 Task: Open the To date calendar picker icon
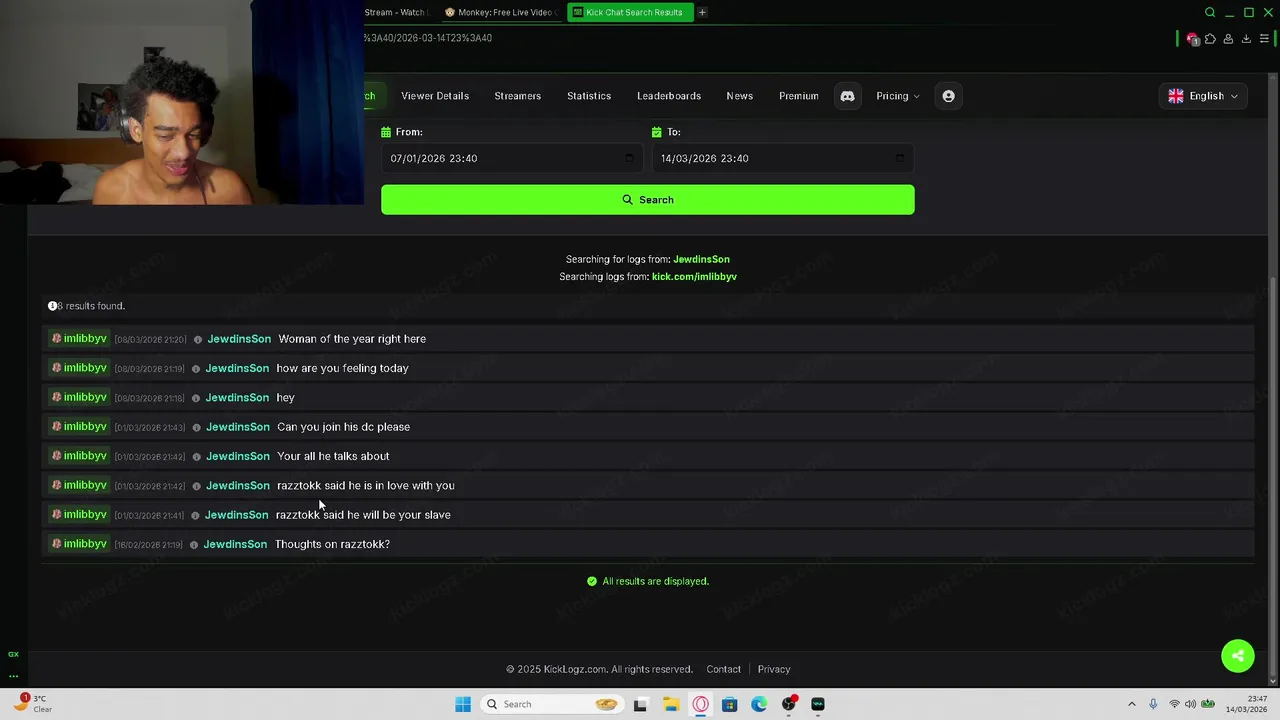point(900,158)
